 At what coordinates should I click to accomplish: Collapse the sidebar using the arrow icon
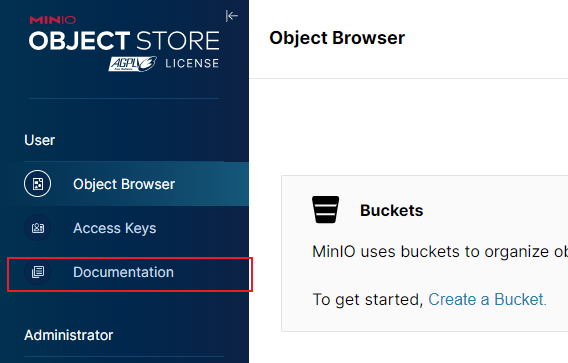[x=231, y=16]
